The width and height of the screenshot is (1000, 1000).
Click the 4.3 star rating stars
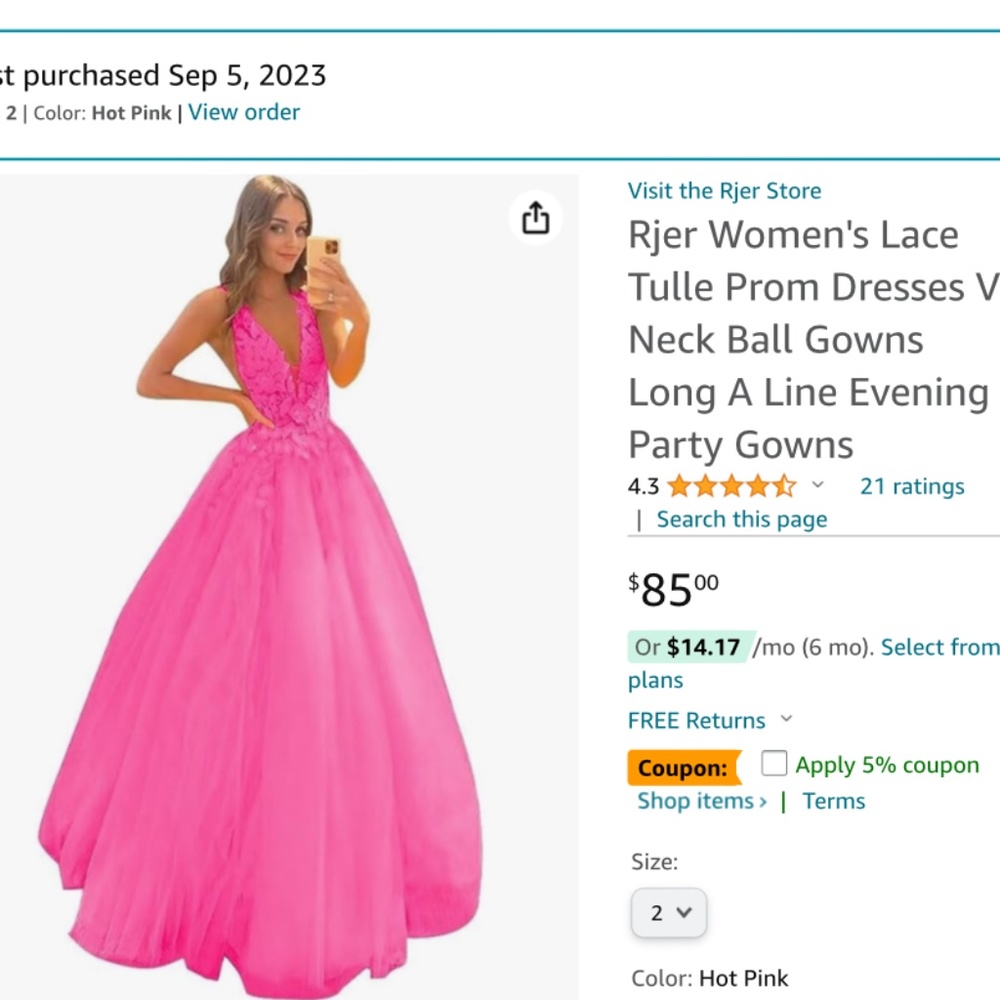[x=730, y=486]
